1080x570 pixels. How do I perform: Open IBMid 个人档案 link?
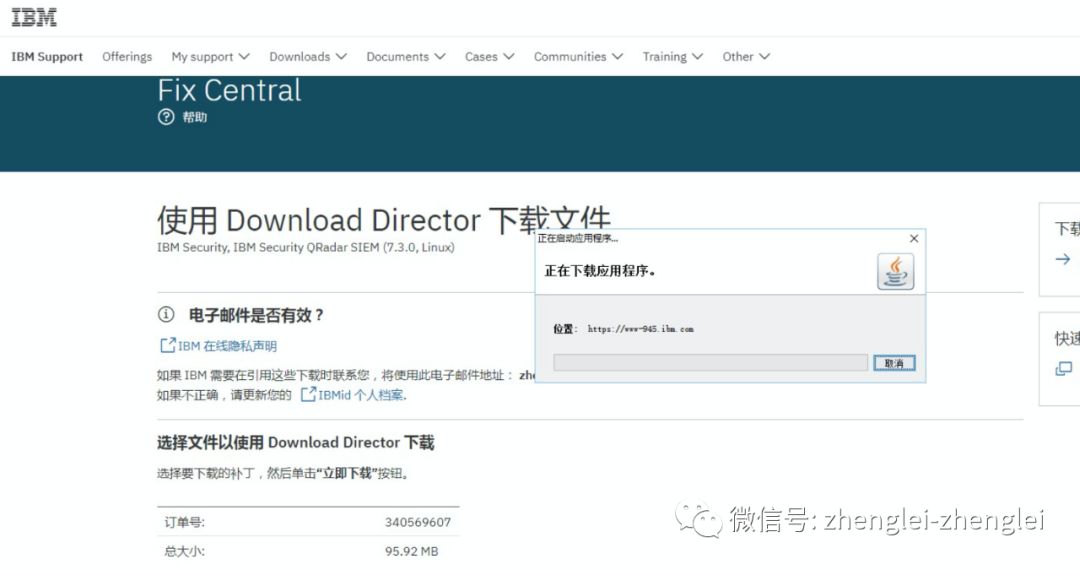362,394
